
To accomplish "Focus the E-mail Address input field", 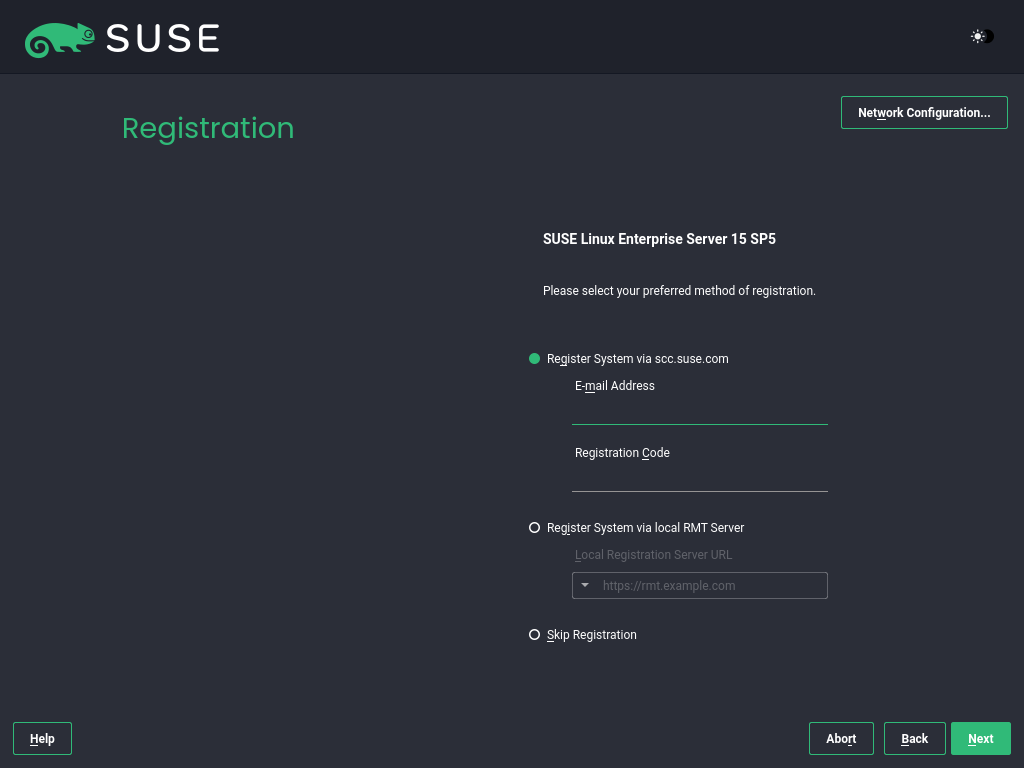I will click(700, 417).
